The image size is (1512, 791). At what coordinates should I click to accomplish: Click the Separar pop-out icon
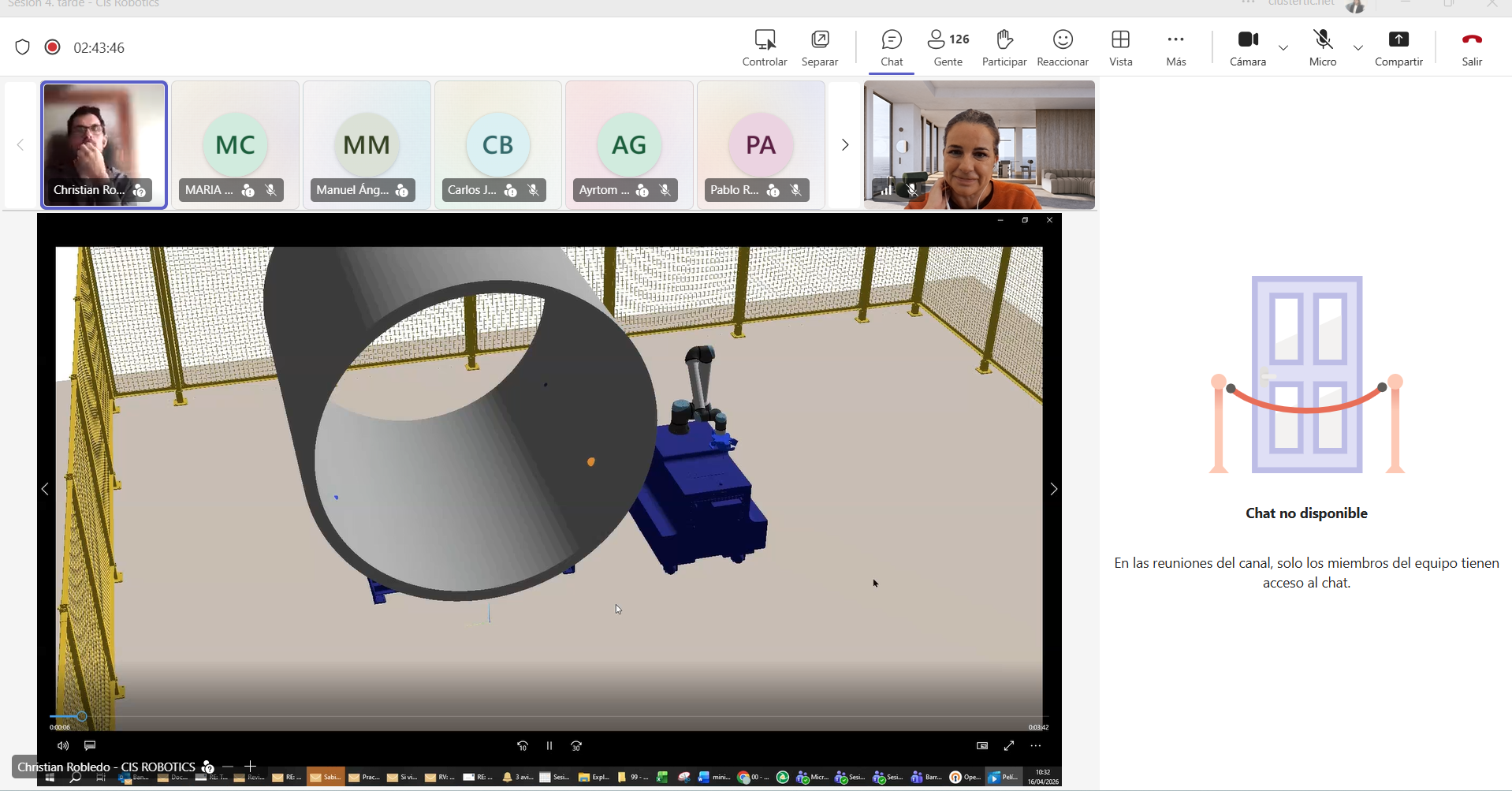819,47
